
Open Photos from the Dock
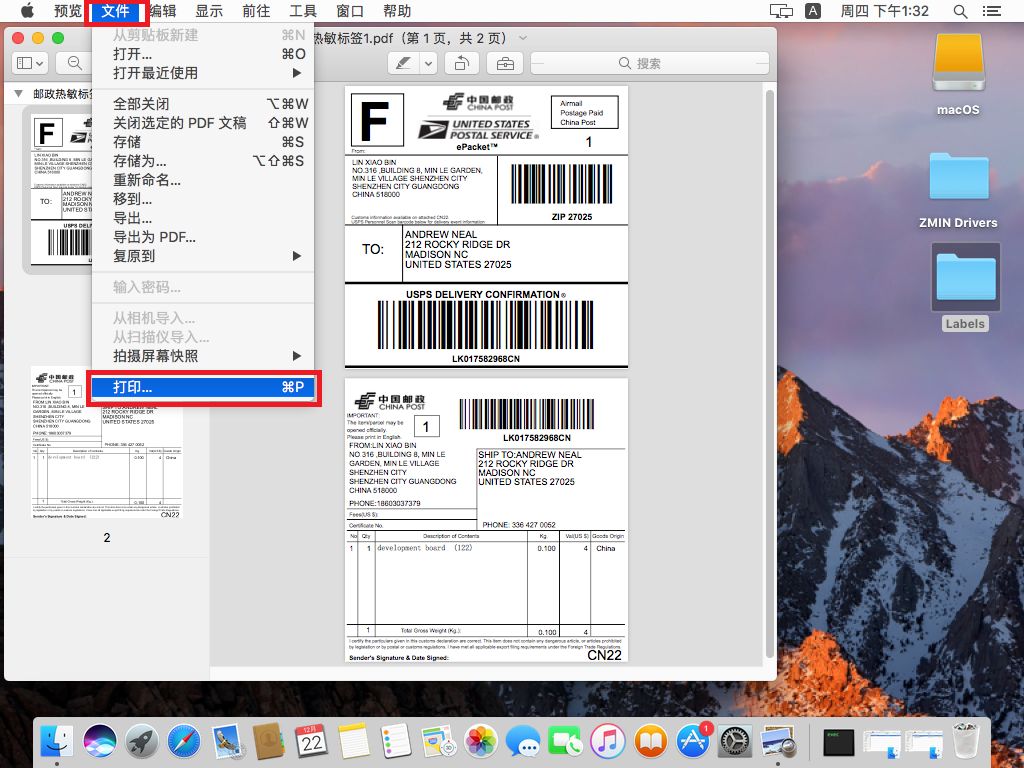(481, 741)
